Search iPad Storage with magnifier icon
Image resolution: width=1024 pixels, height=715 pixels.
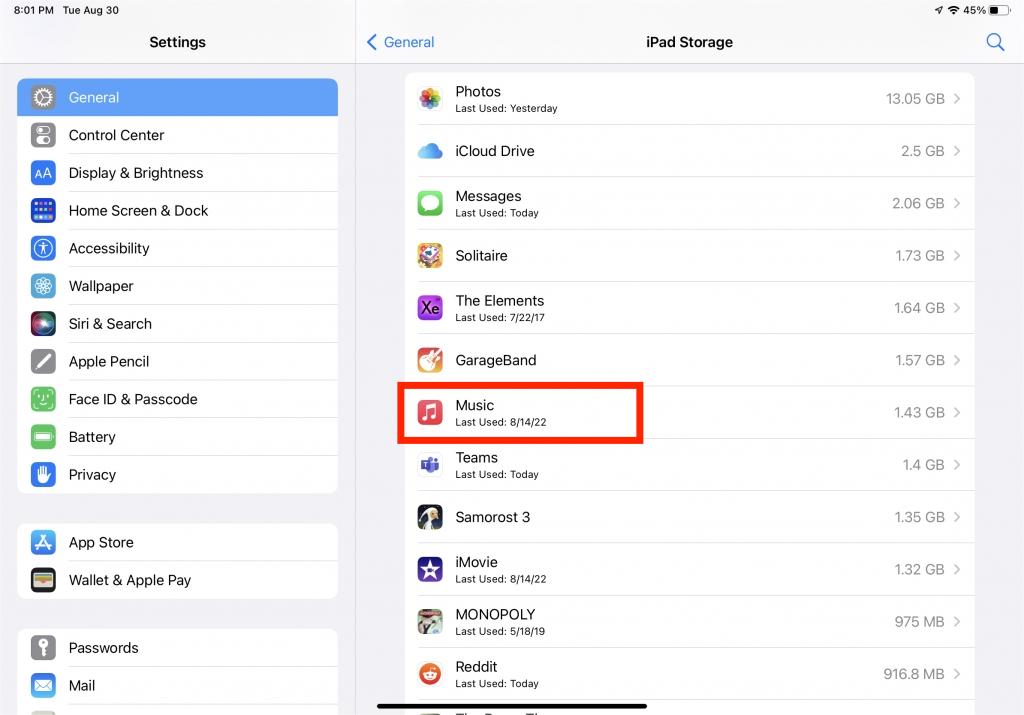click(995, 42)
